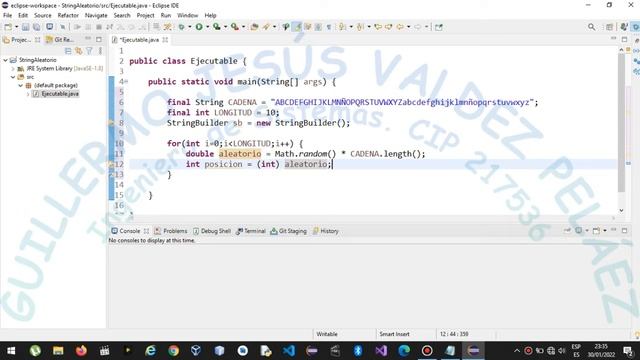Toggle Link with Editor in Project Explorer
Image resolution: width=640 pixels, height=360 pixels.
coord(78,51)
